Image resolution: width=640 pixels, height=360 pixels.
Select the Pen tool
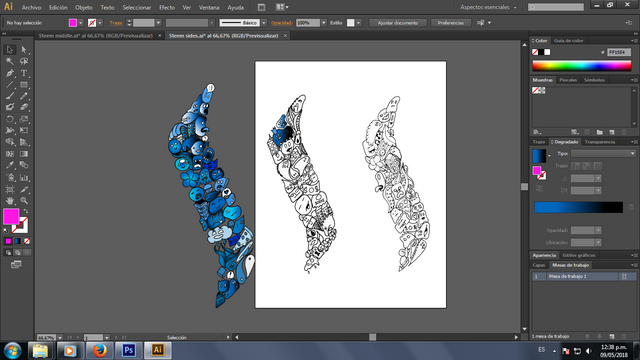[x=10, y=73]
